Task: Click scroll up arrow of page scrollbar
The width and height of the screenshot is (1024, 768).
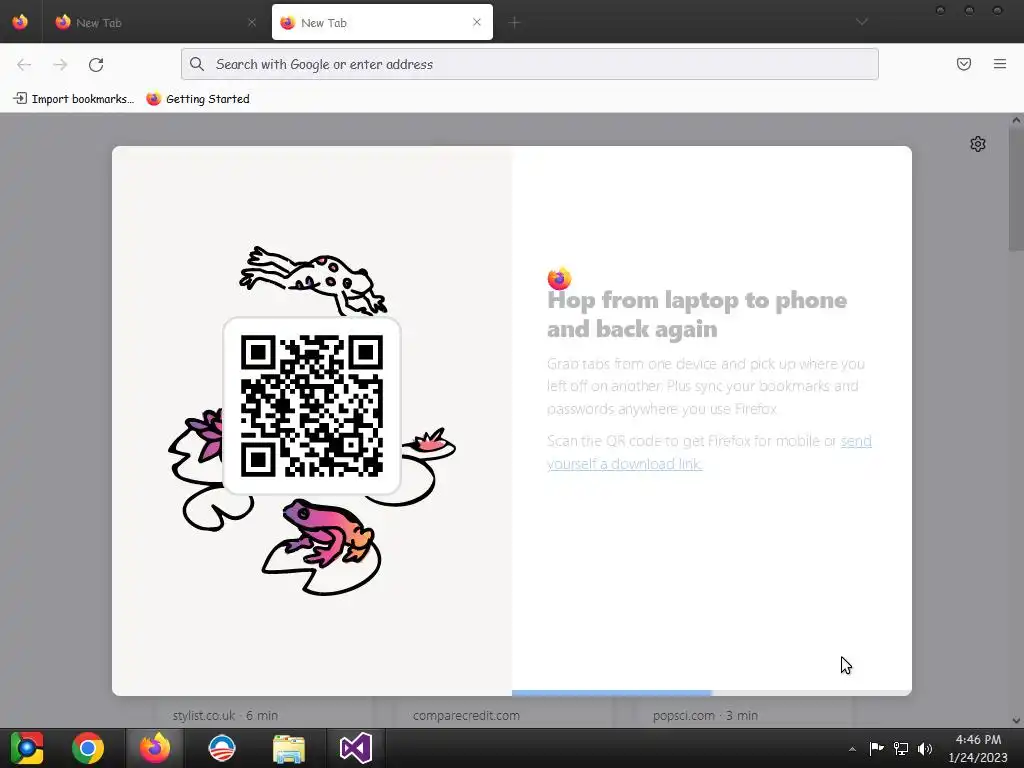Action: [x=1016, y=120]
